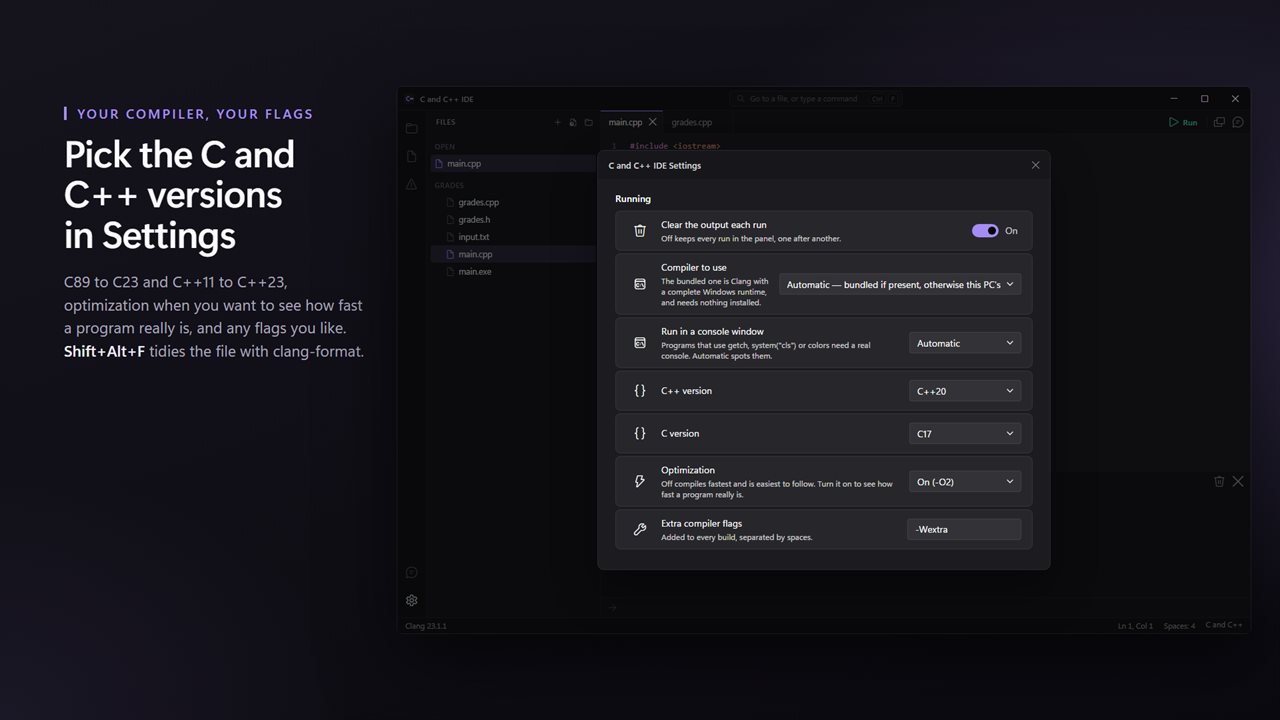
Task: Switch to the grades.cpp editor tab
Action: point(692,122)
